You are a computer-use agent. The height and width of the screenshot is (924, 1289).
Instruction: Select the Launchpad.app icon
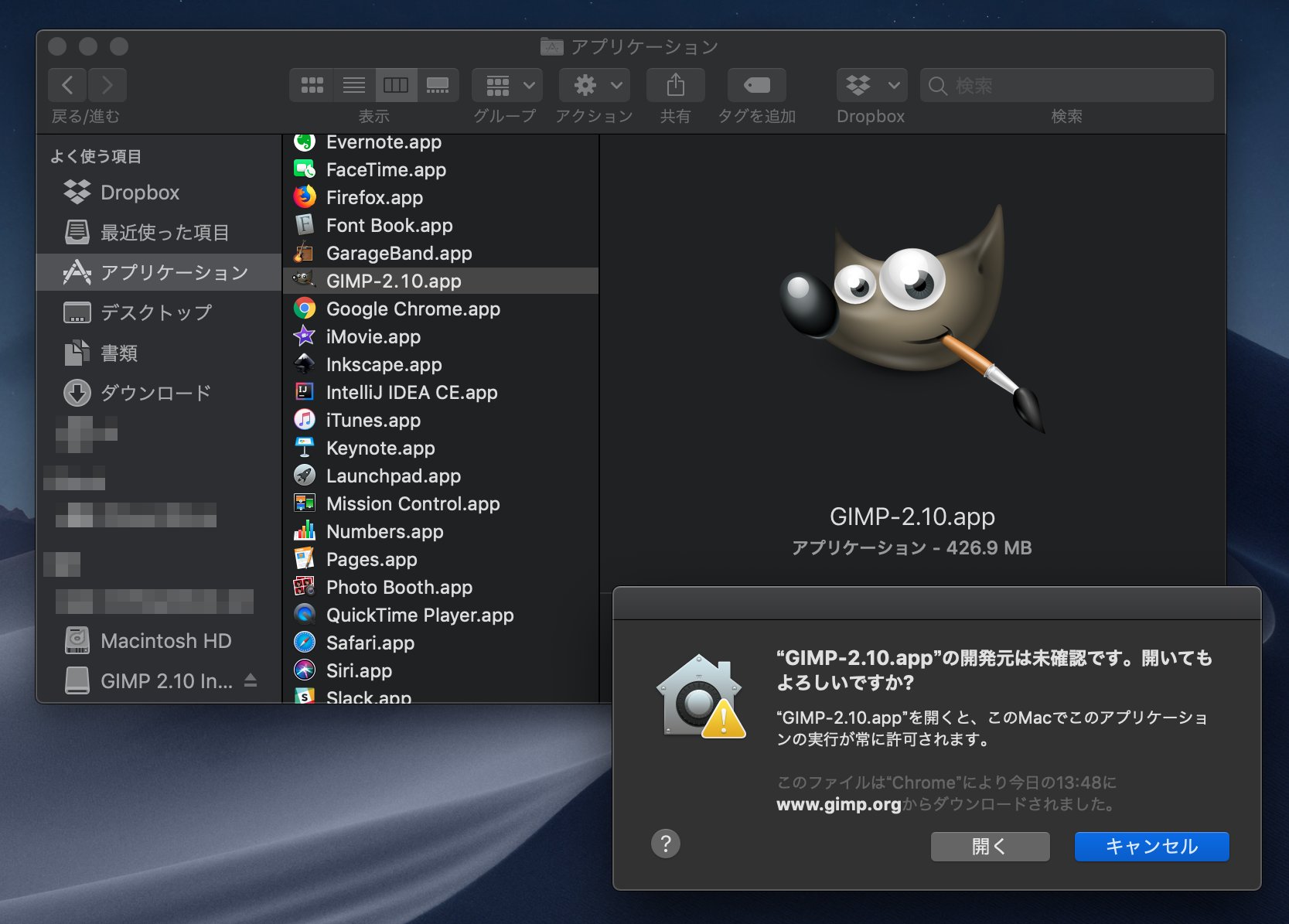pos(305,476)
